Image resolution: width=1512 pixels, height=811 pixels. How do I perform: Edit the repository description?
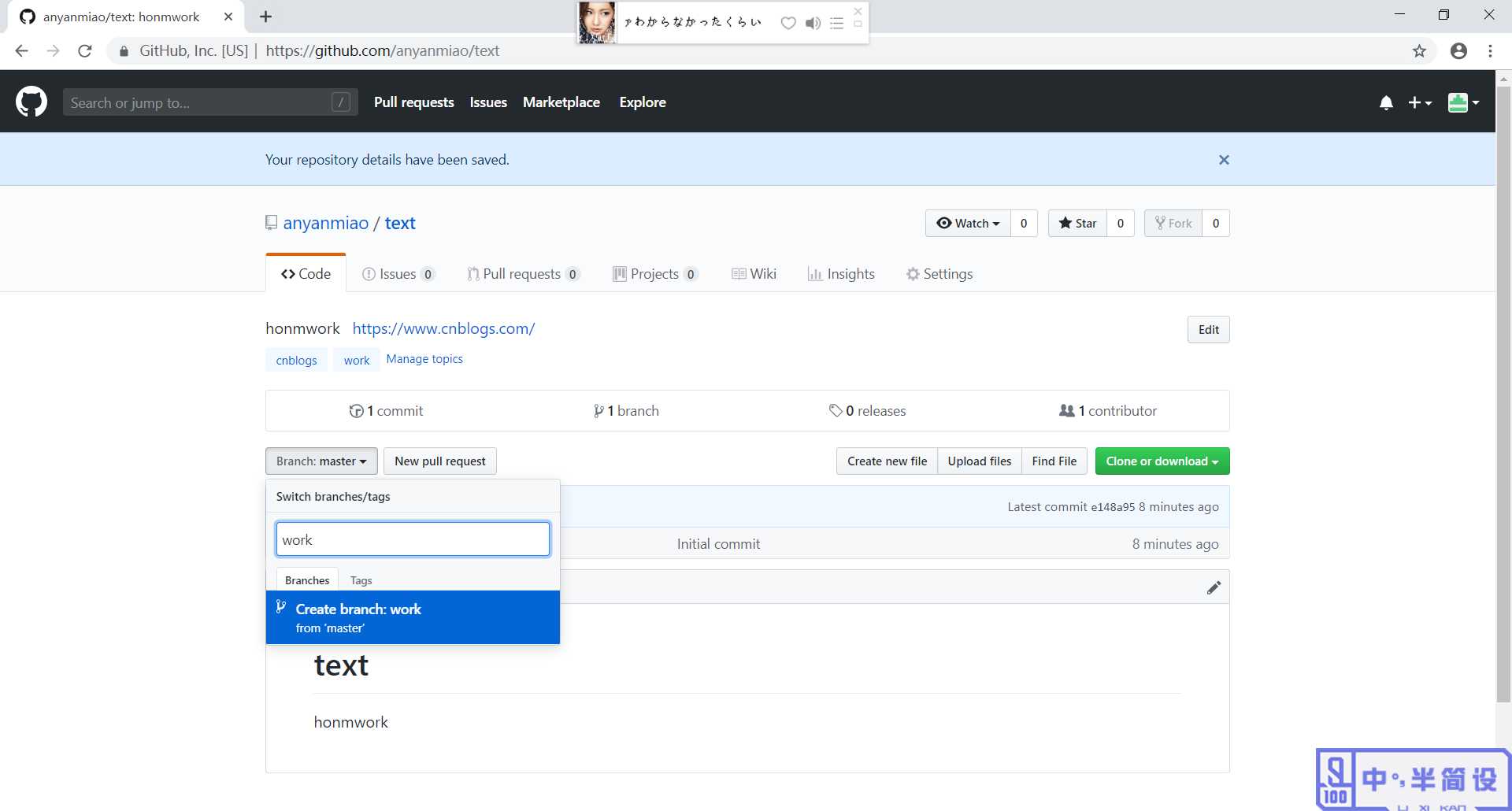point(1208,330)
